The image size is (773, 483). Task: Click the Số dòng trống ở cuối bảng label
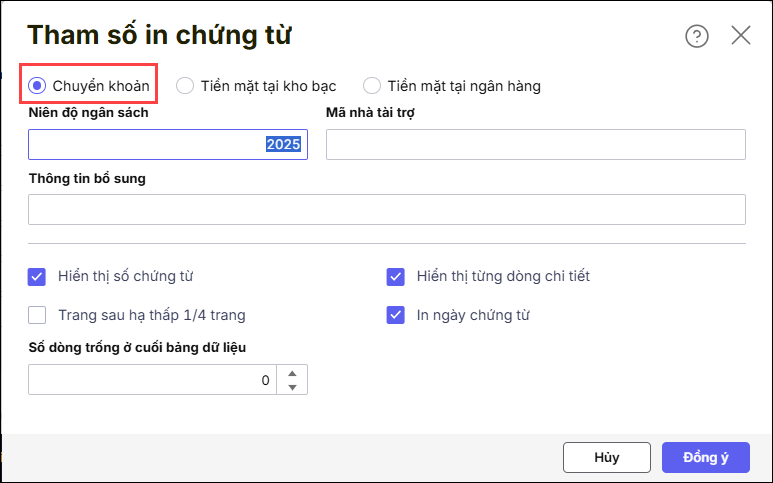137,347
